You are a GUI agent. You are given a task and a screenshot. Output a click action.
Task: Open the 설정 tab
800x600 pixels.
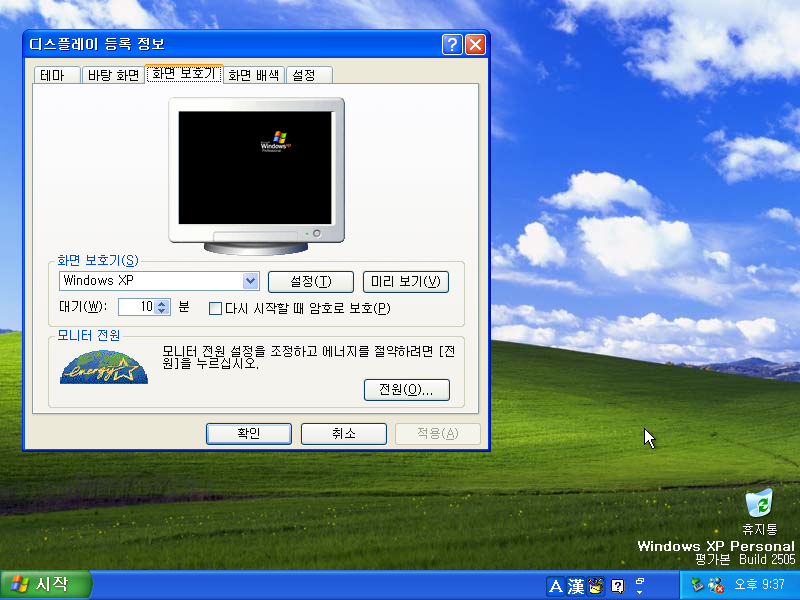(309, 75)
